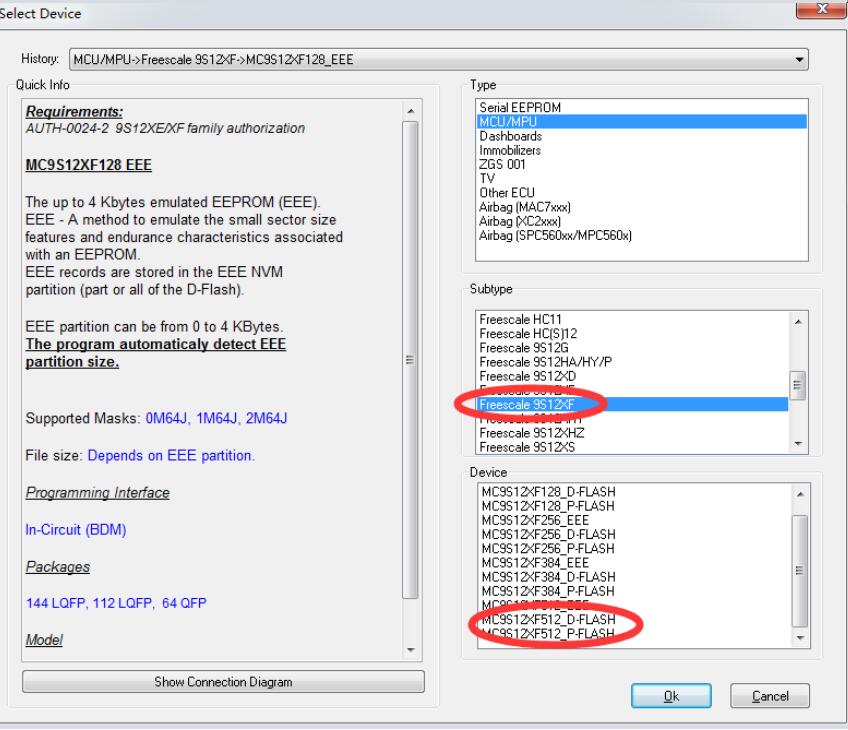This screenshot has height=730, width=848.
Task: Click the Model heading
Action: pyautogui.click(x=44, y=640)
